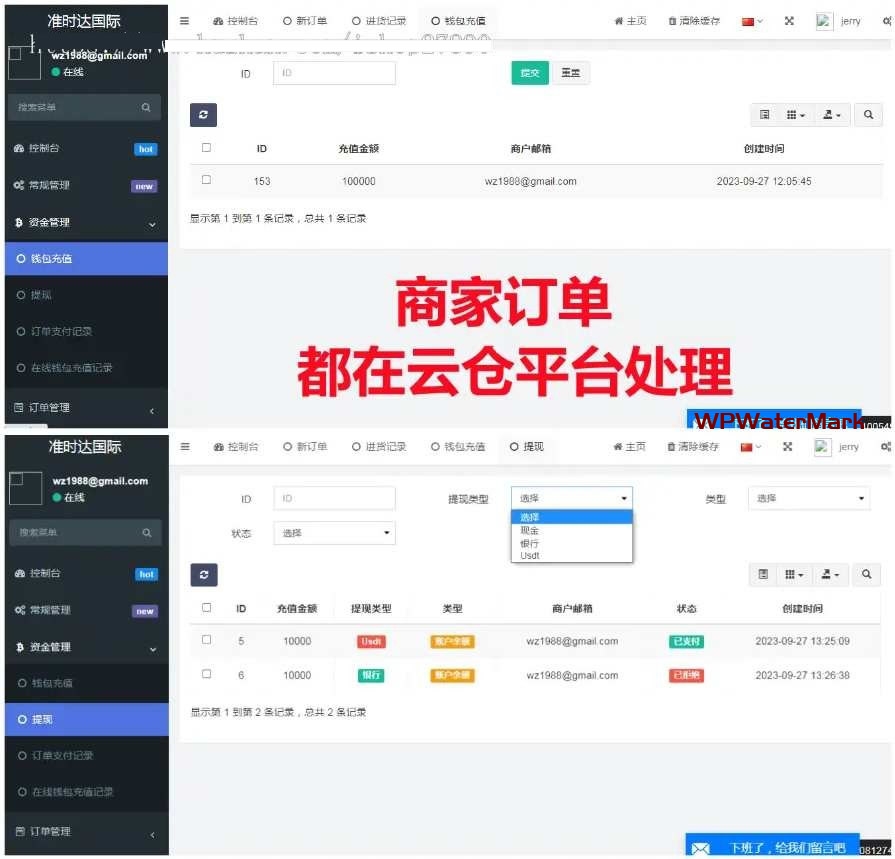This screenshot has height=859, width=895.
Task: Click envelope icon on the 给我们留言吧 chat bar
Action: (x=701, y=848)
